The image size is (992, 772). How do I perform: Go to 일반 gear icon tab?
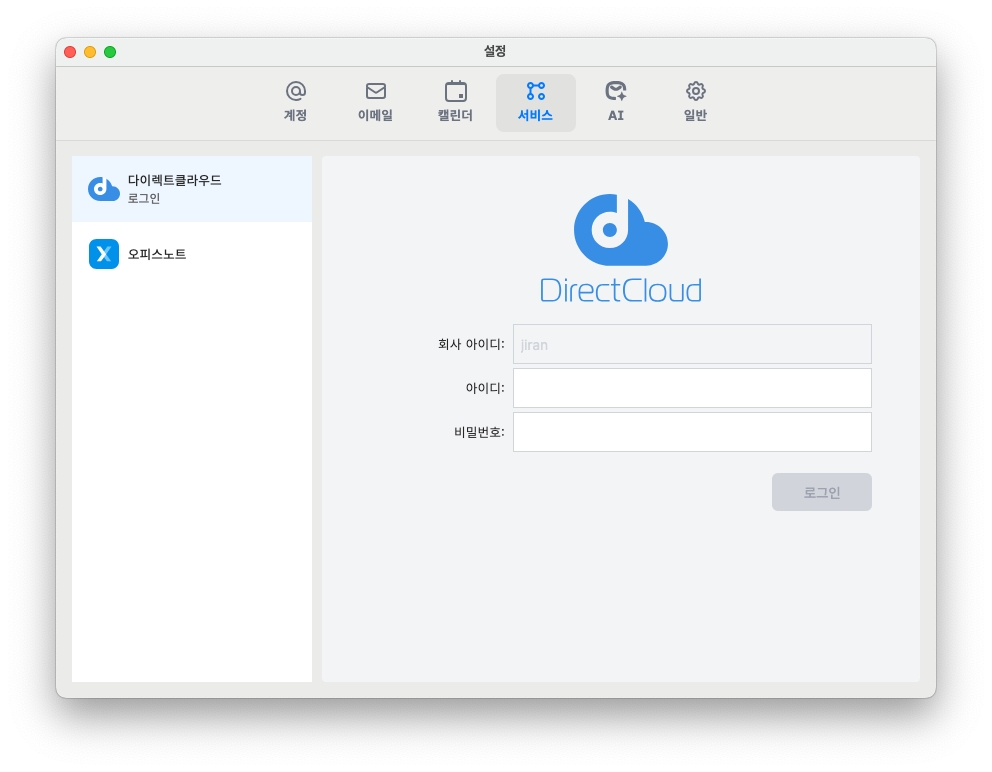(695, 91)
